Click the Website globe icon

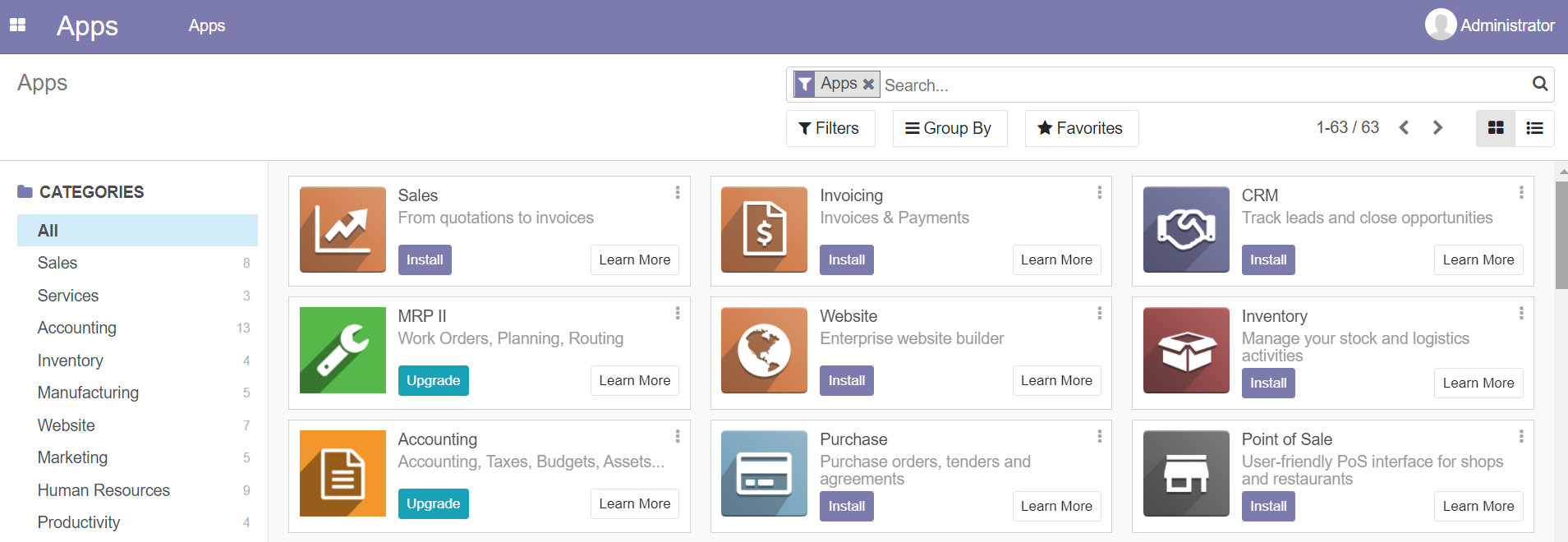[x=763, y=350]
